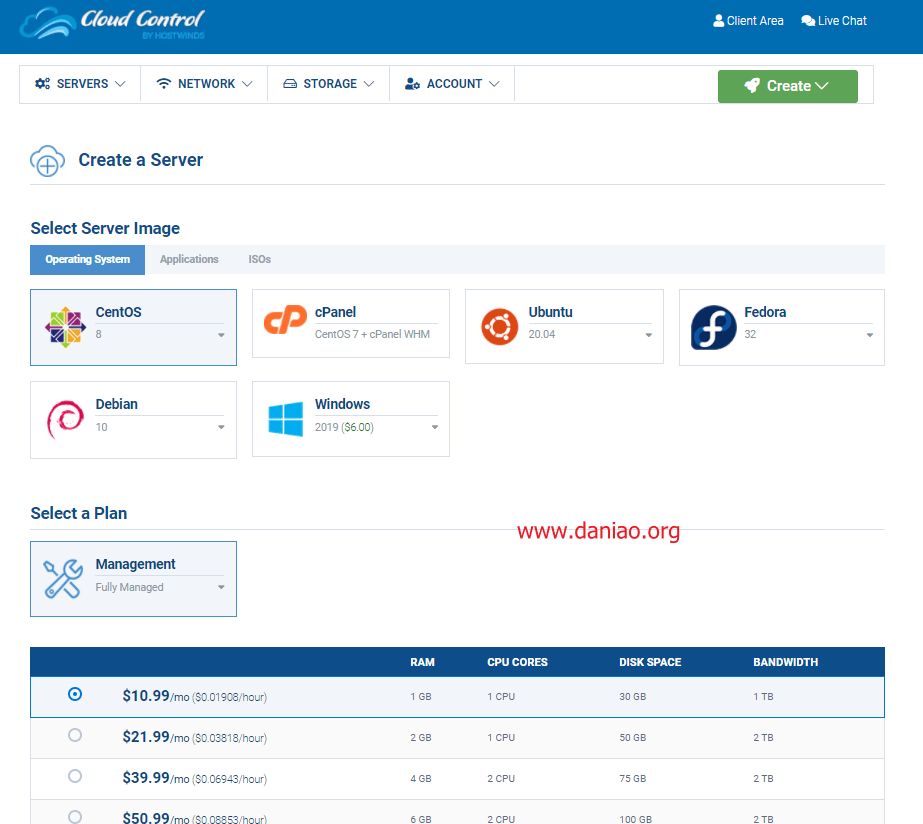Switch to the ISOs tab
Viewport: 923px width, 824px height.
260,260
